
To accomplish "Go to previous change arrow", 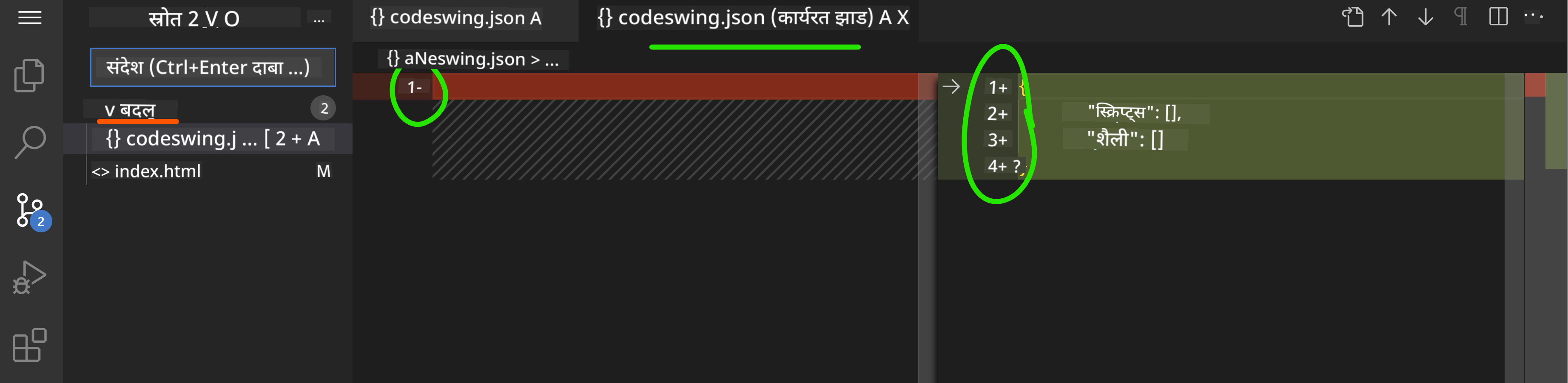I will click(x=1389, y=17).
